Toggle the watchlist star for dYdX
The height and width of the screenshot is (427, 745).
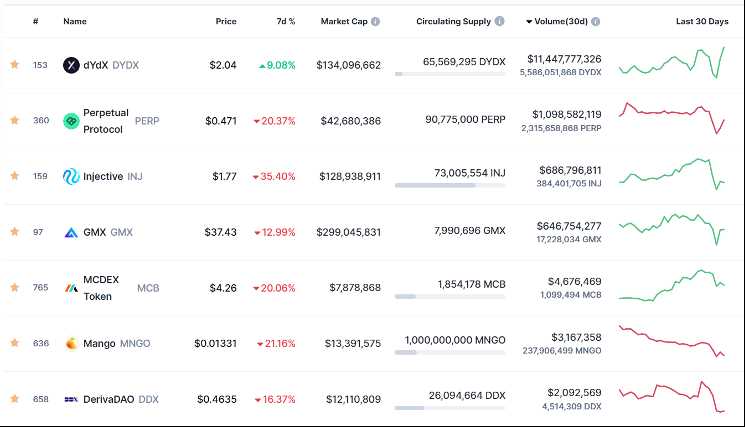[x=14, y=65]
